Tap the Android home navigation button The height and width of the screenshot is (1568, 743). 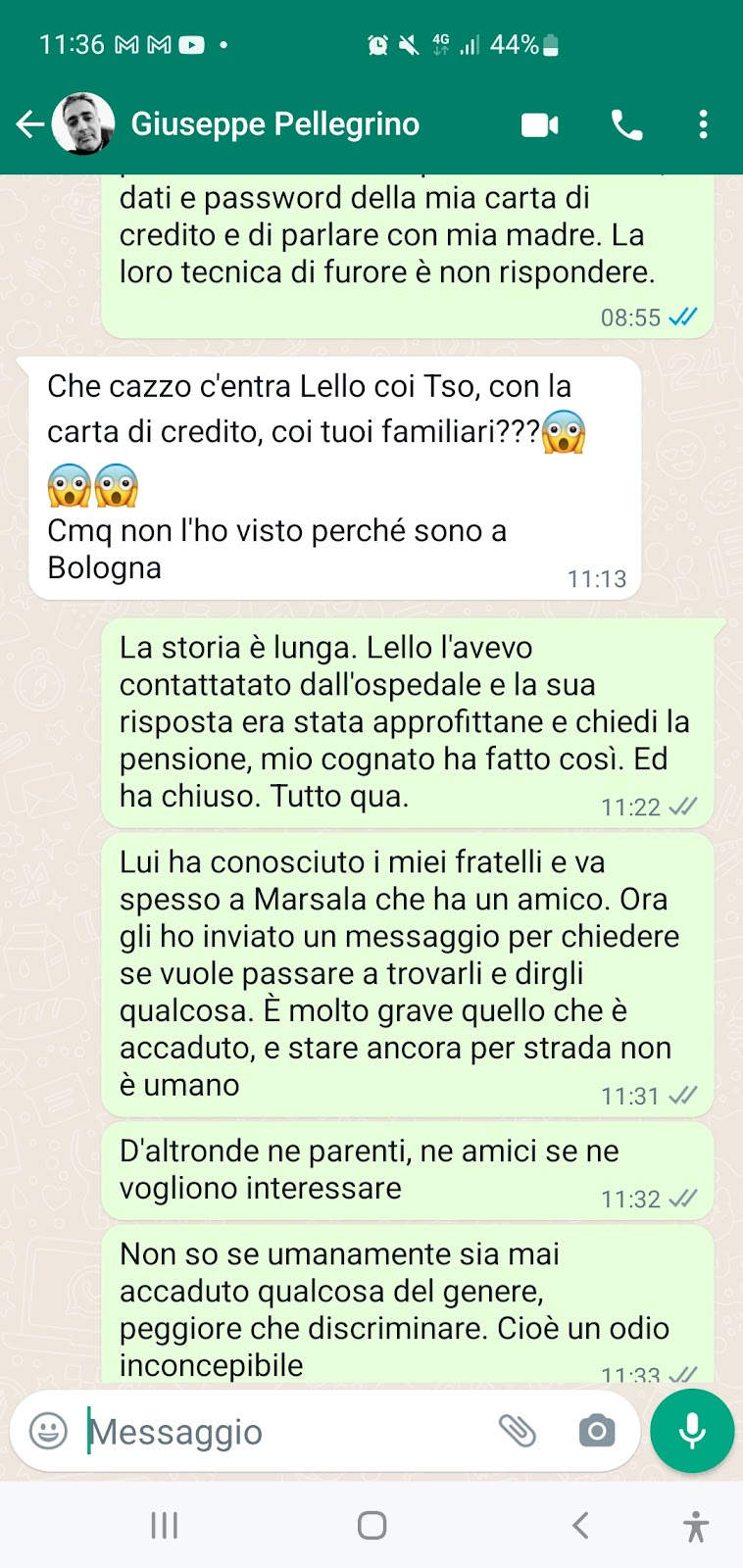[371, 1525]
